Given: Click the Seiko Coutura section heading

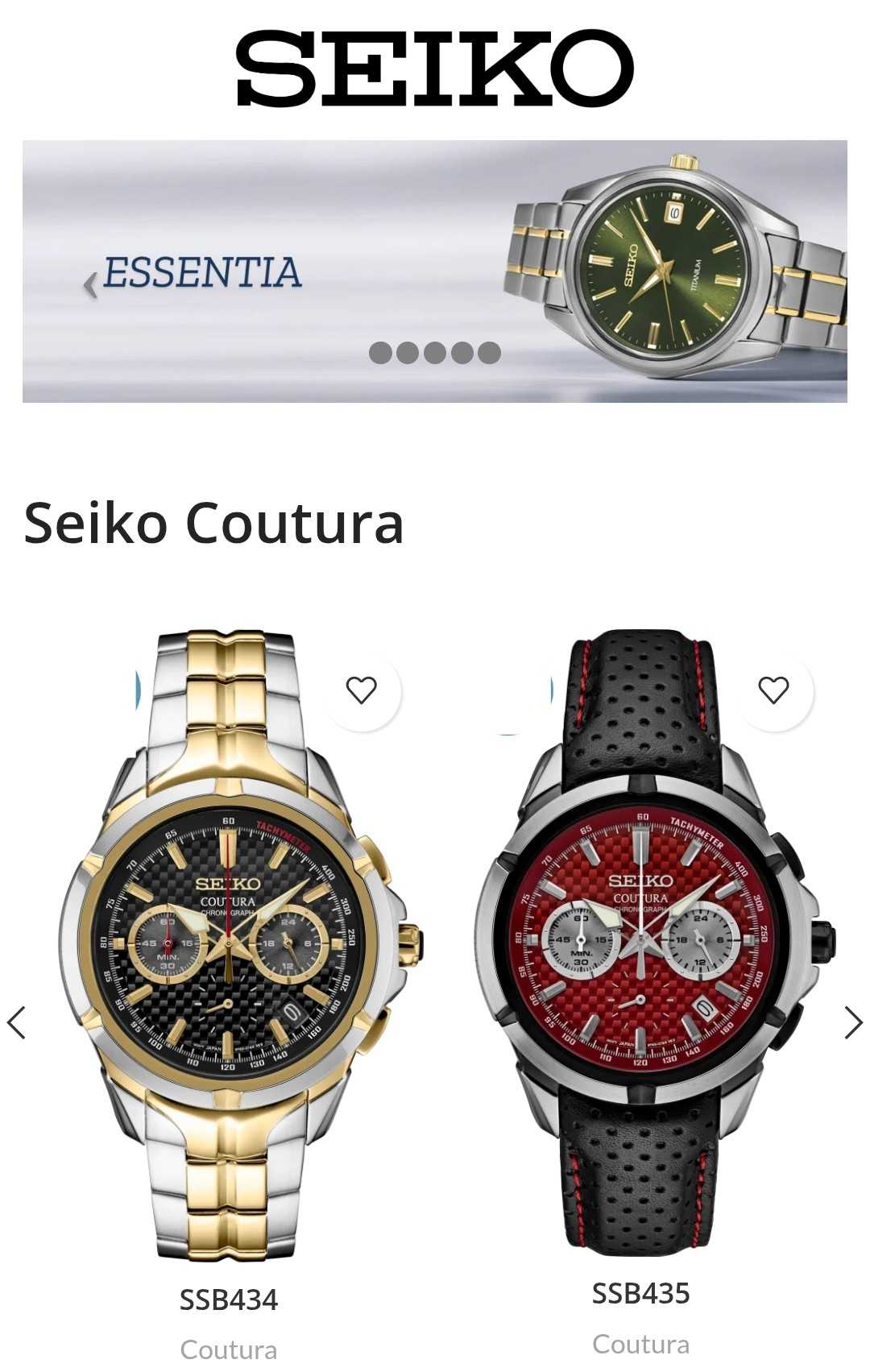Looking at the screenshot, I should coord(213,523).
